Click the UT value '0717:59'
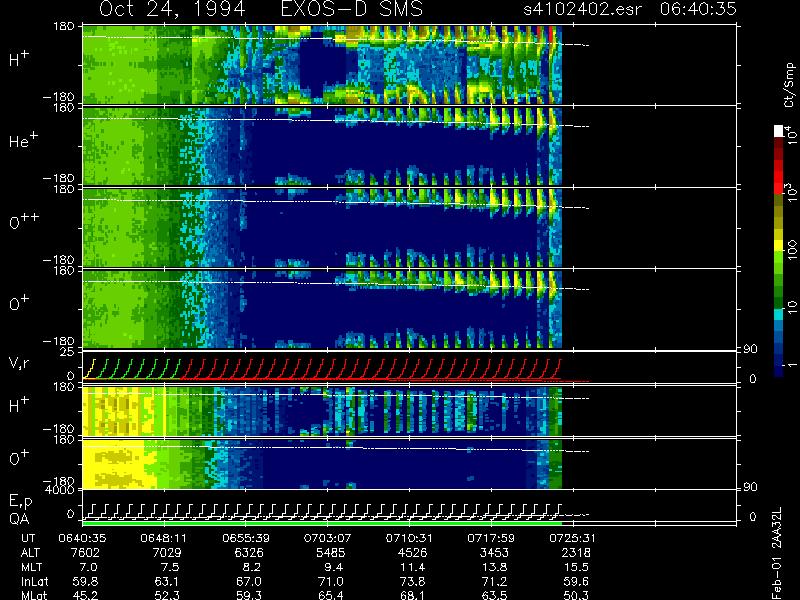The height and width of the screenshot is (600, 800). point(491,538)
